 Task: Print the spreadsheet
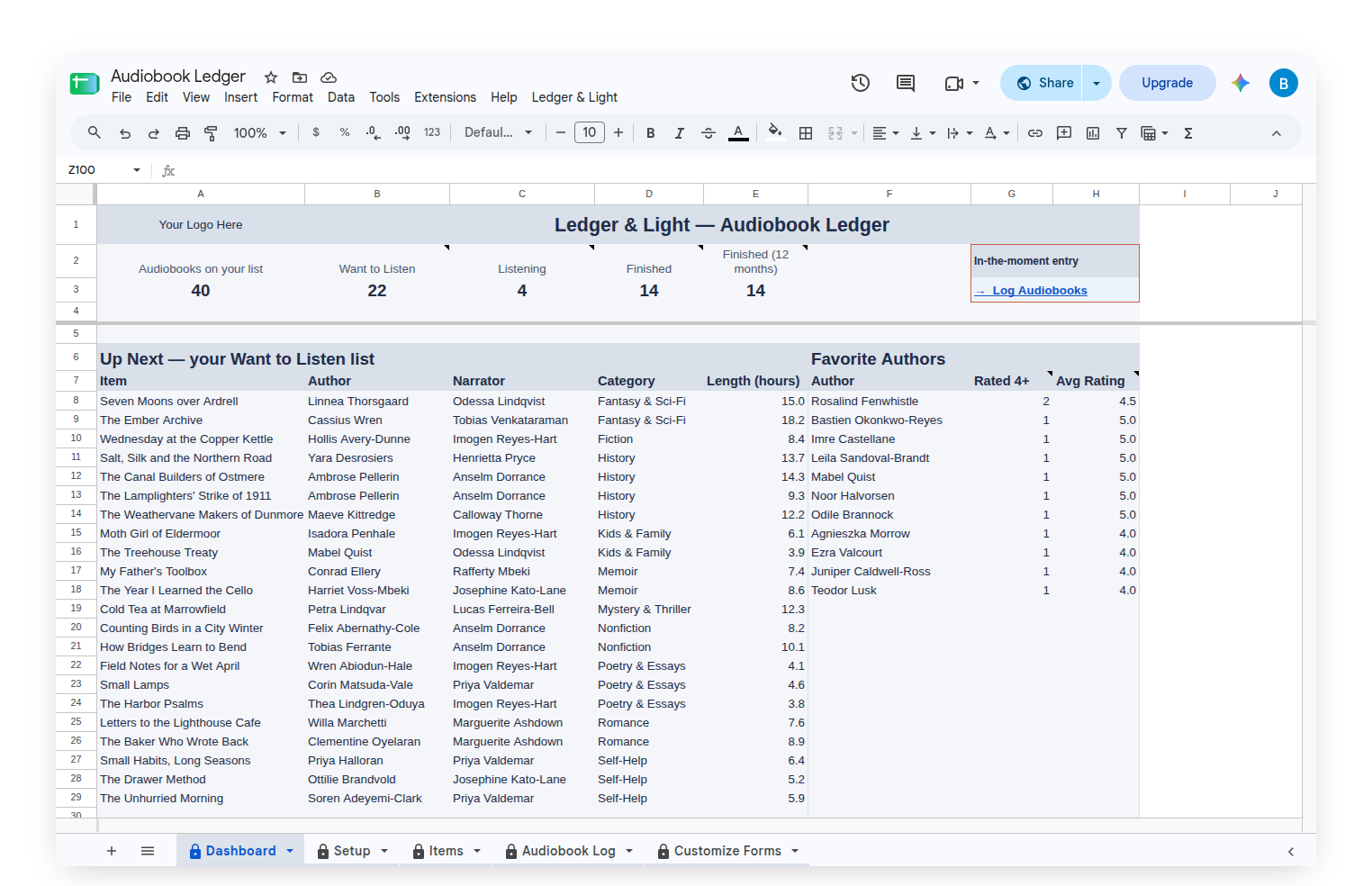(x=183, y=133)
